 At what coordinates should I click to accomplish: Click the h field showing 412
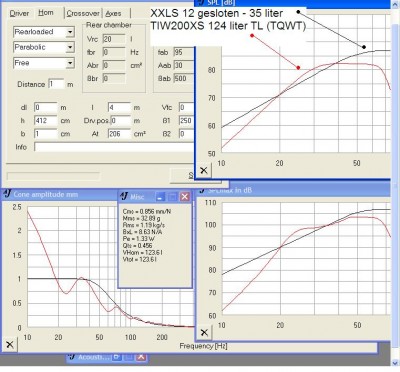[46, 120]
